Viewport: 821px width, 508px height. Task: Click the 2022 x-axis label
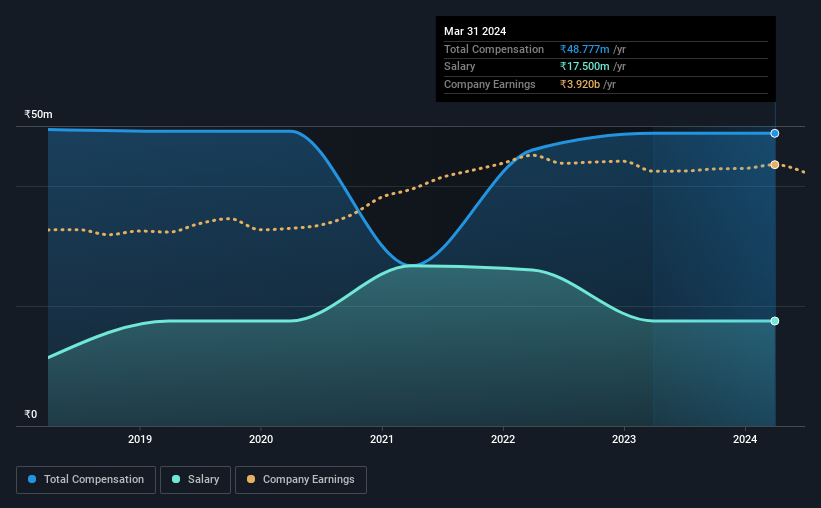[x=503, y=439]
